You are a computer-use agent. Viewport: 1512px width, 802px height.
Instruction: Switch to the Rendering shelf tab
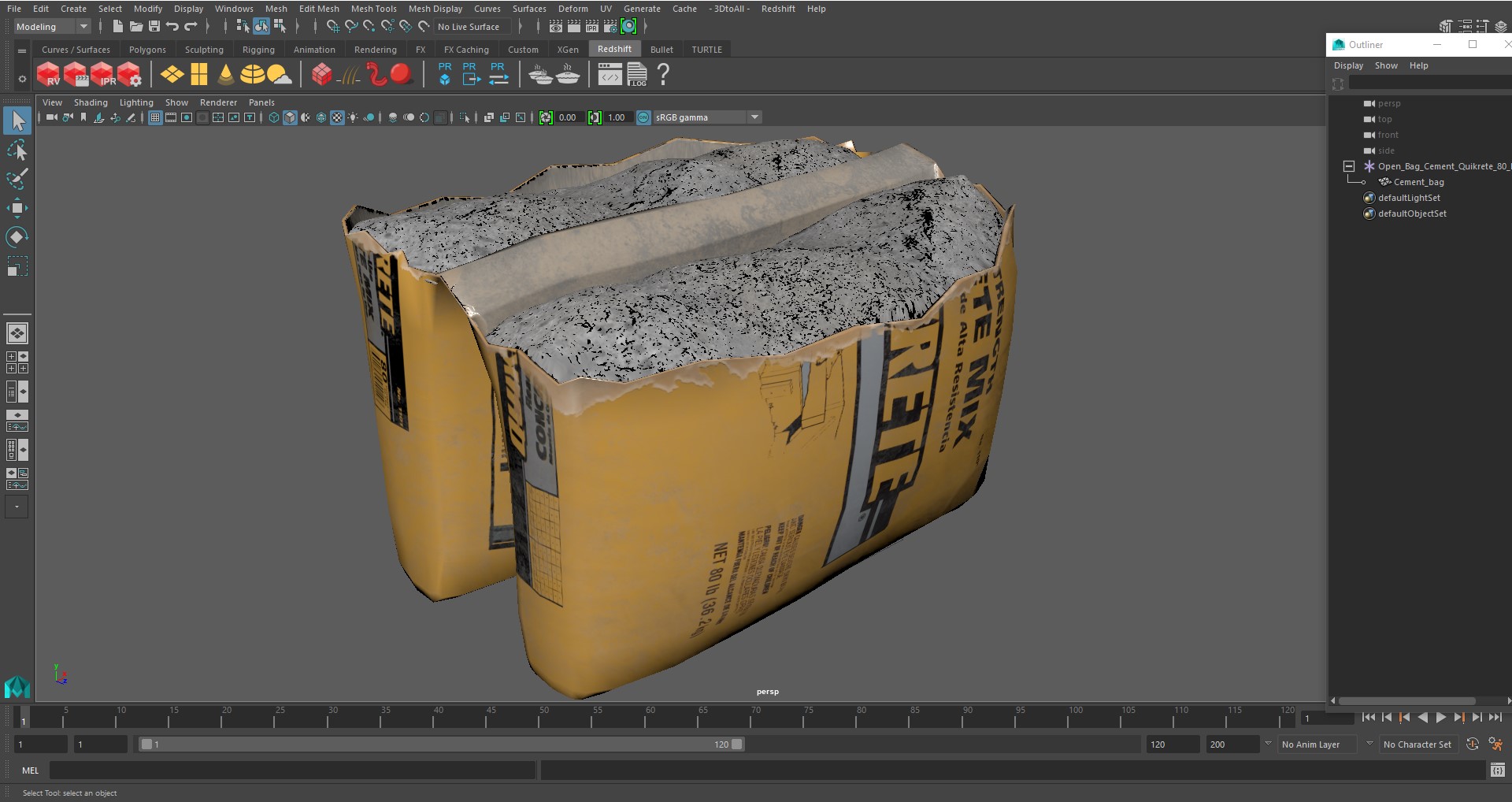coord(375,50)
